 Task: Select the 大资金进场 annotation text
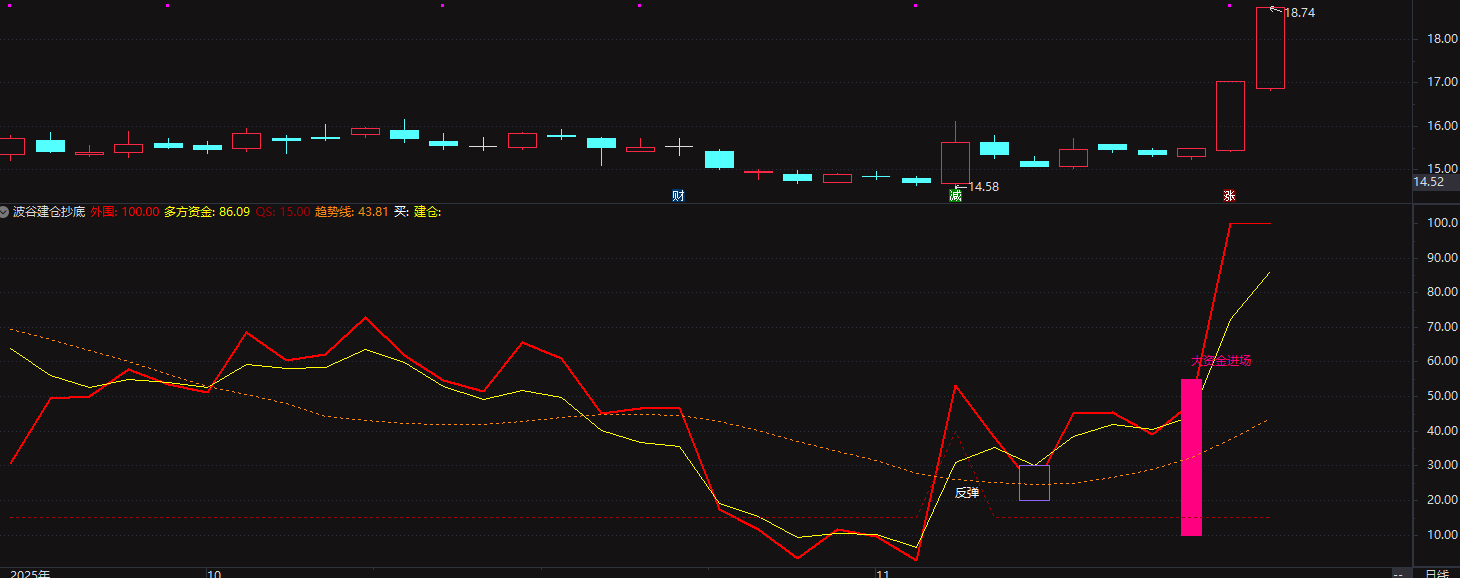click(1221, 361)
